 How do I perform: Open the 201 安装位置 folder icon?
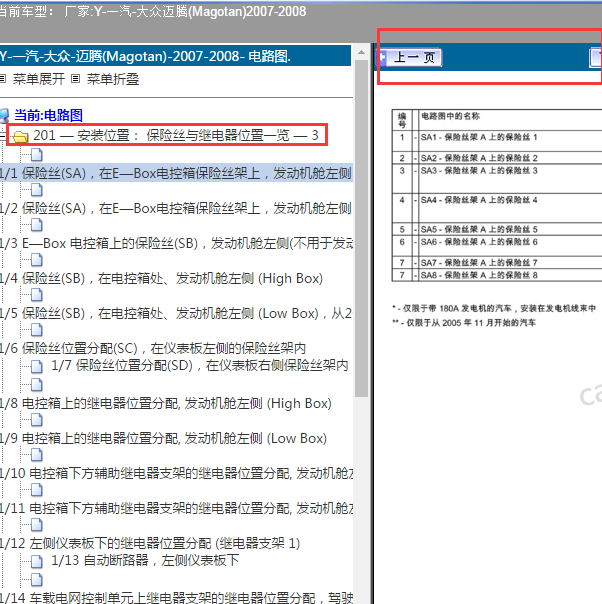pos(20,136)
